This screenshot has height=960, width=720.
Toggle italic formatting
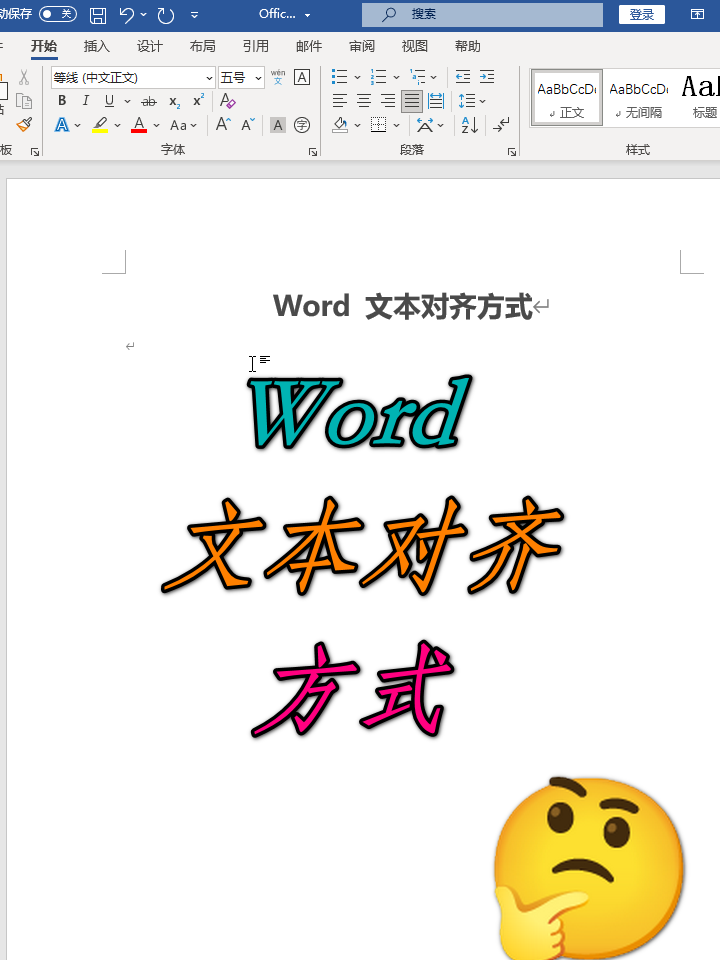[86, 101]
